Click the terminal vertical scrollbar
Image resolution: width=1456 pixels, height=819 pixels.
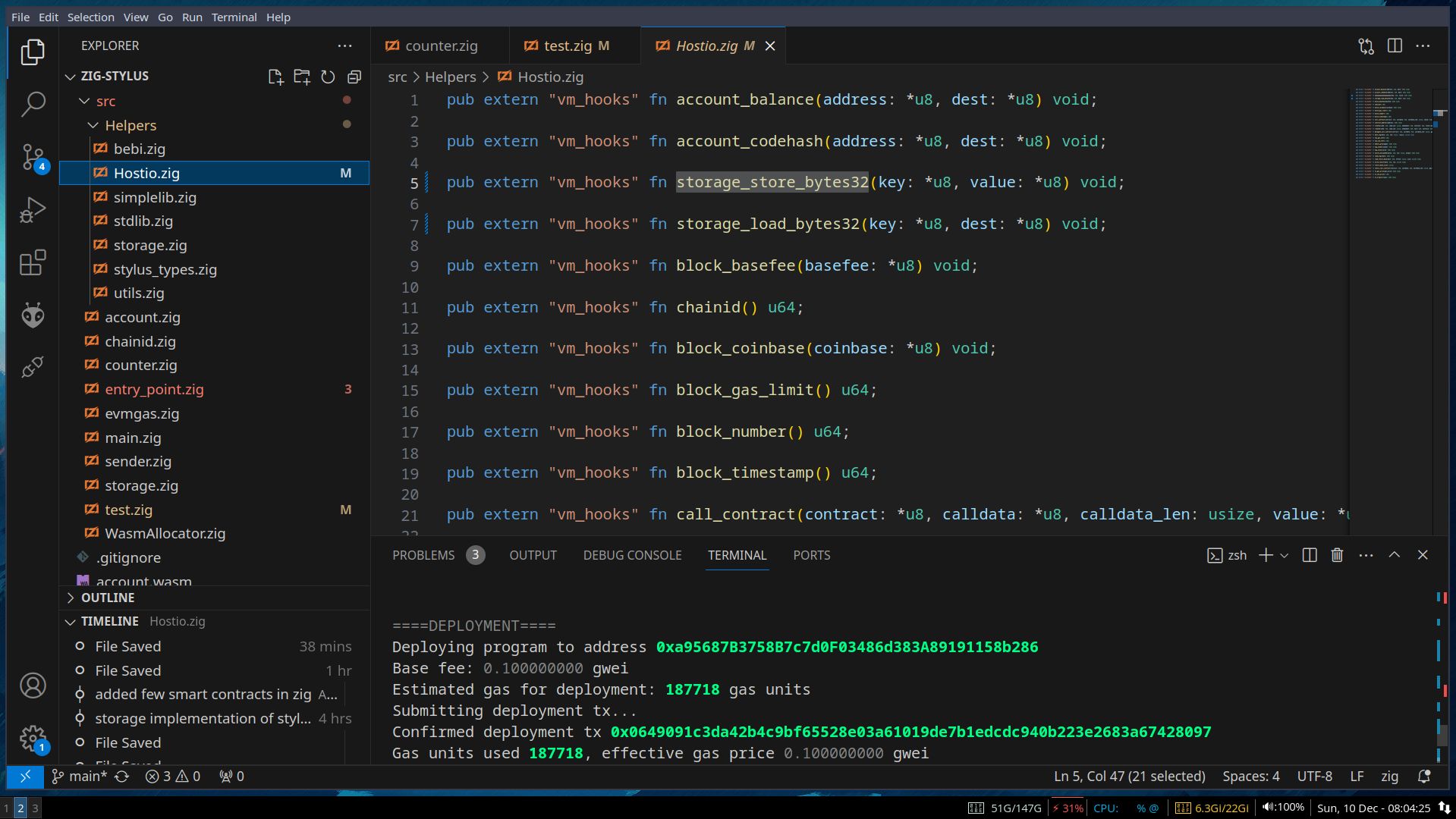(1443, 735)
